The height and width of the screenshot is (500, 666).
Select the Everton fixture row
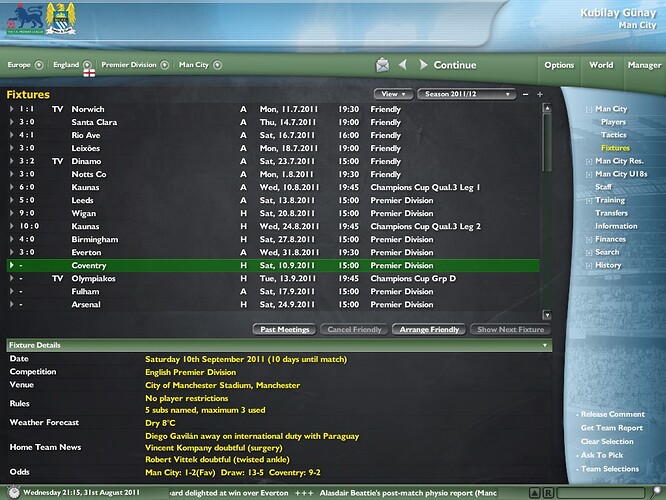click(273, 252)
